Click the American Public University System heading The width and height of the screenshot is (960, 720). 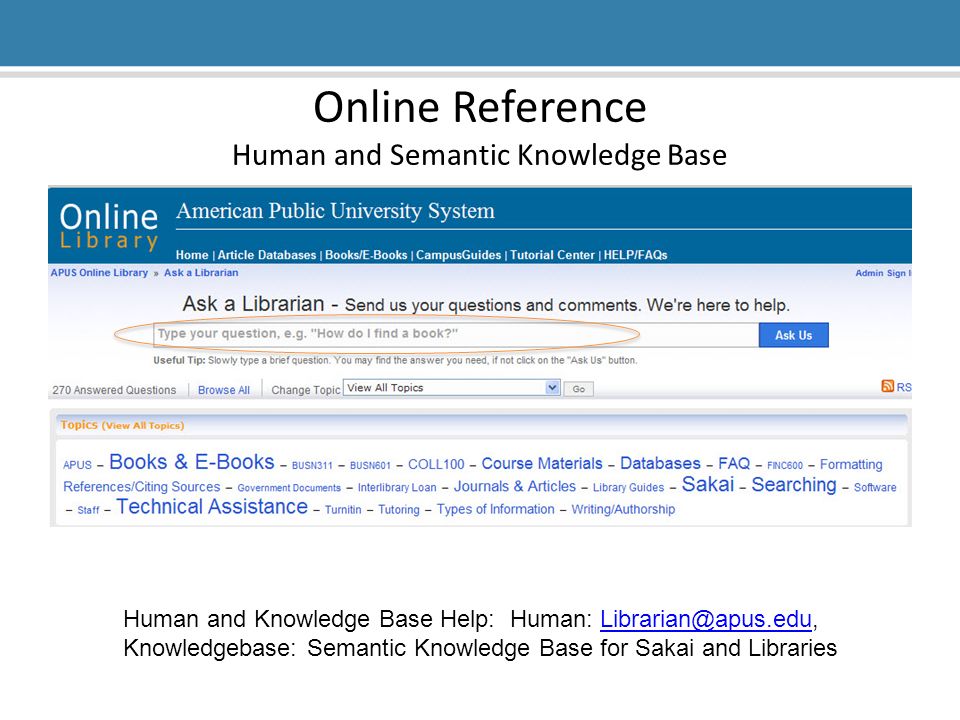pos(336,211)
